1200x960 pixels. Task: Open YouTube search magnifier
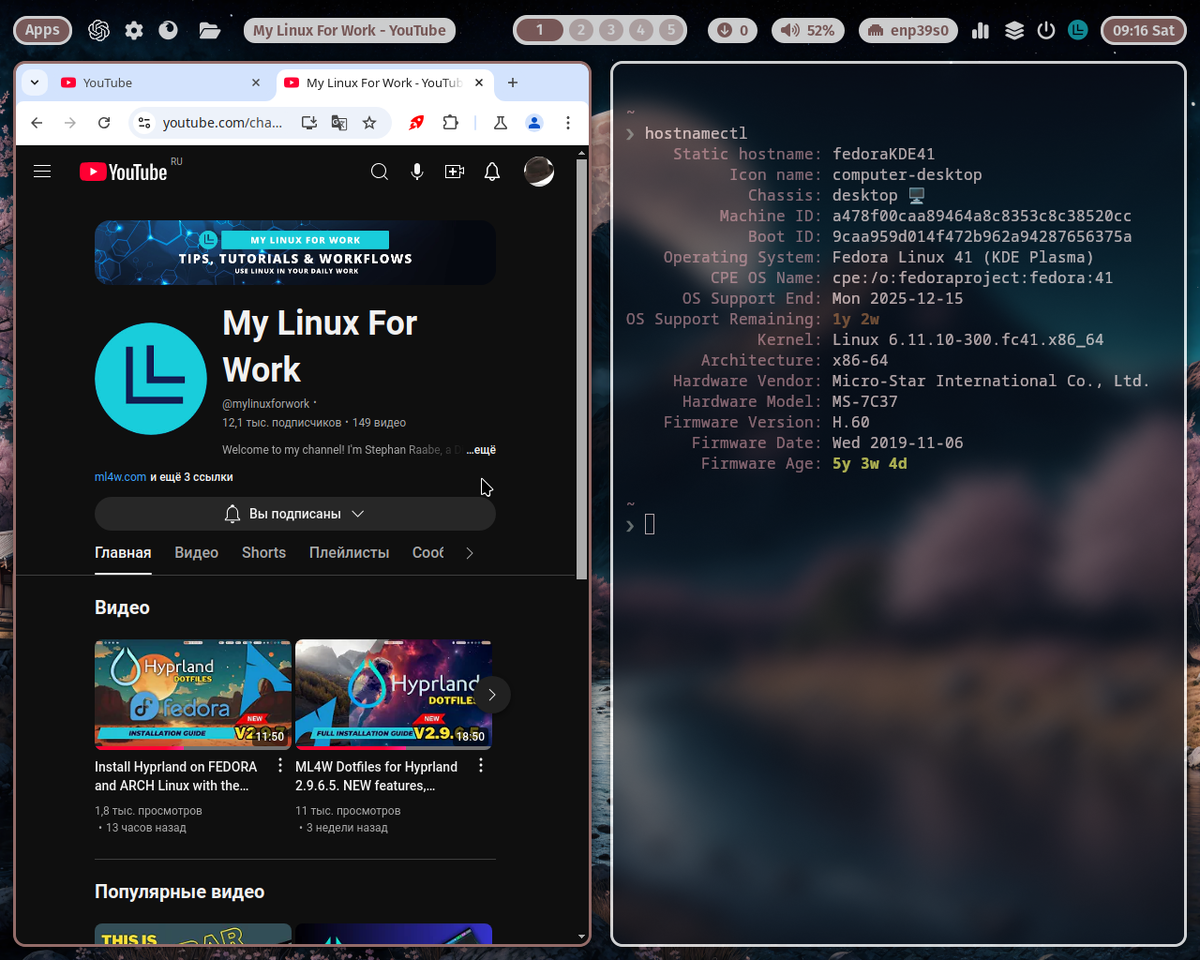pos(379,172)
